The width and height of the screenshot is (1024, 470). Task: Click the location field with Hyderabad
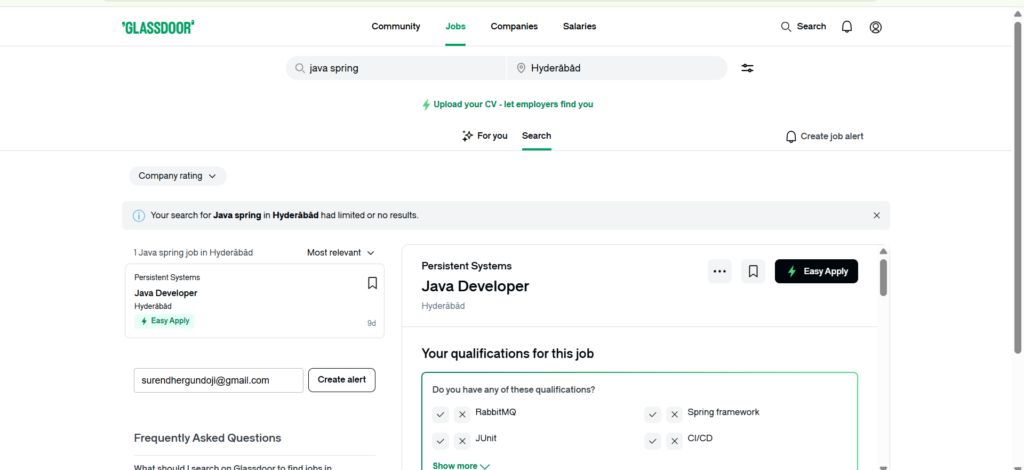(617, 68)
